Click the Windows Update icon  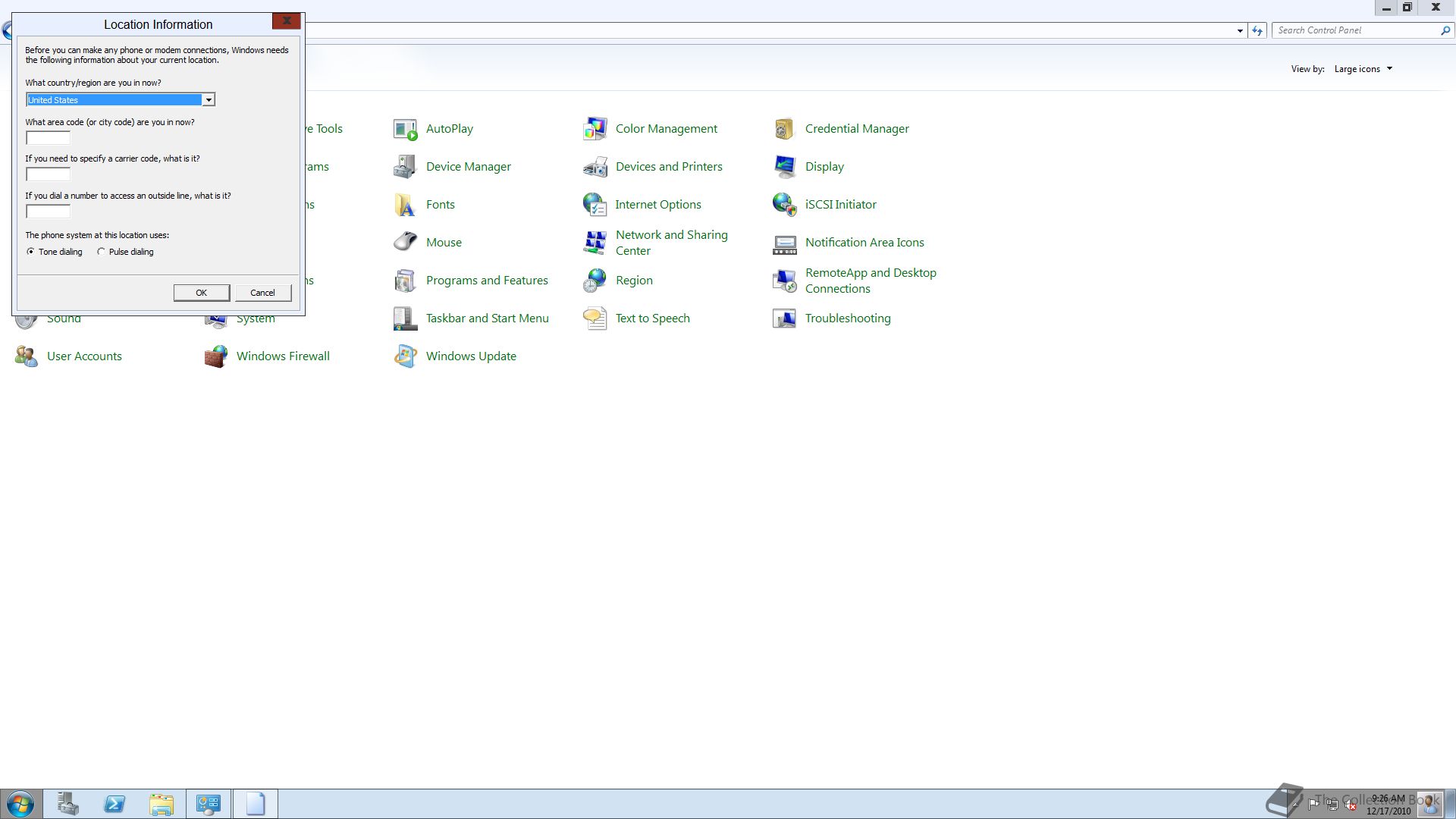pyautogui.click(x=405, y=356)
